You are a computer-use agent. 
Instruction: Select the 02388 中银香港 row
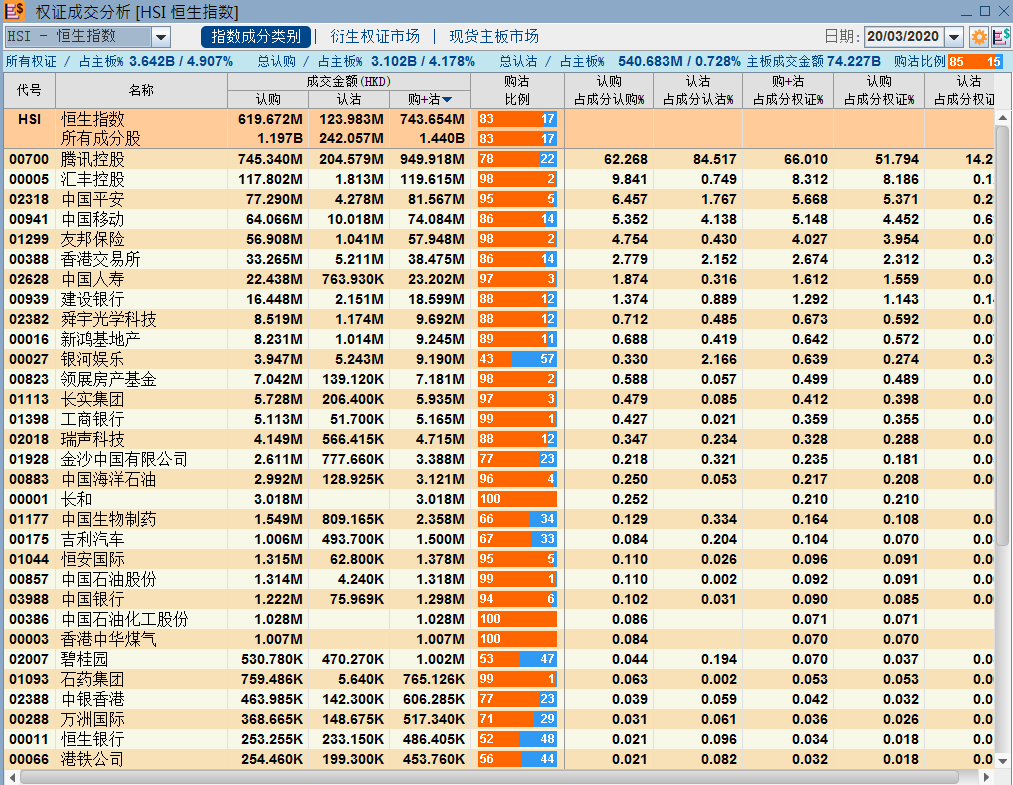click(x=499, y=700)
